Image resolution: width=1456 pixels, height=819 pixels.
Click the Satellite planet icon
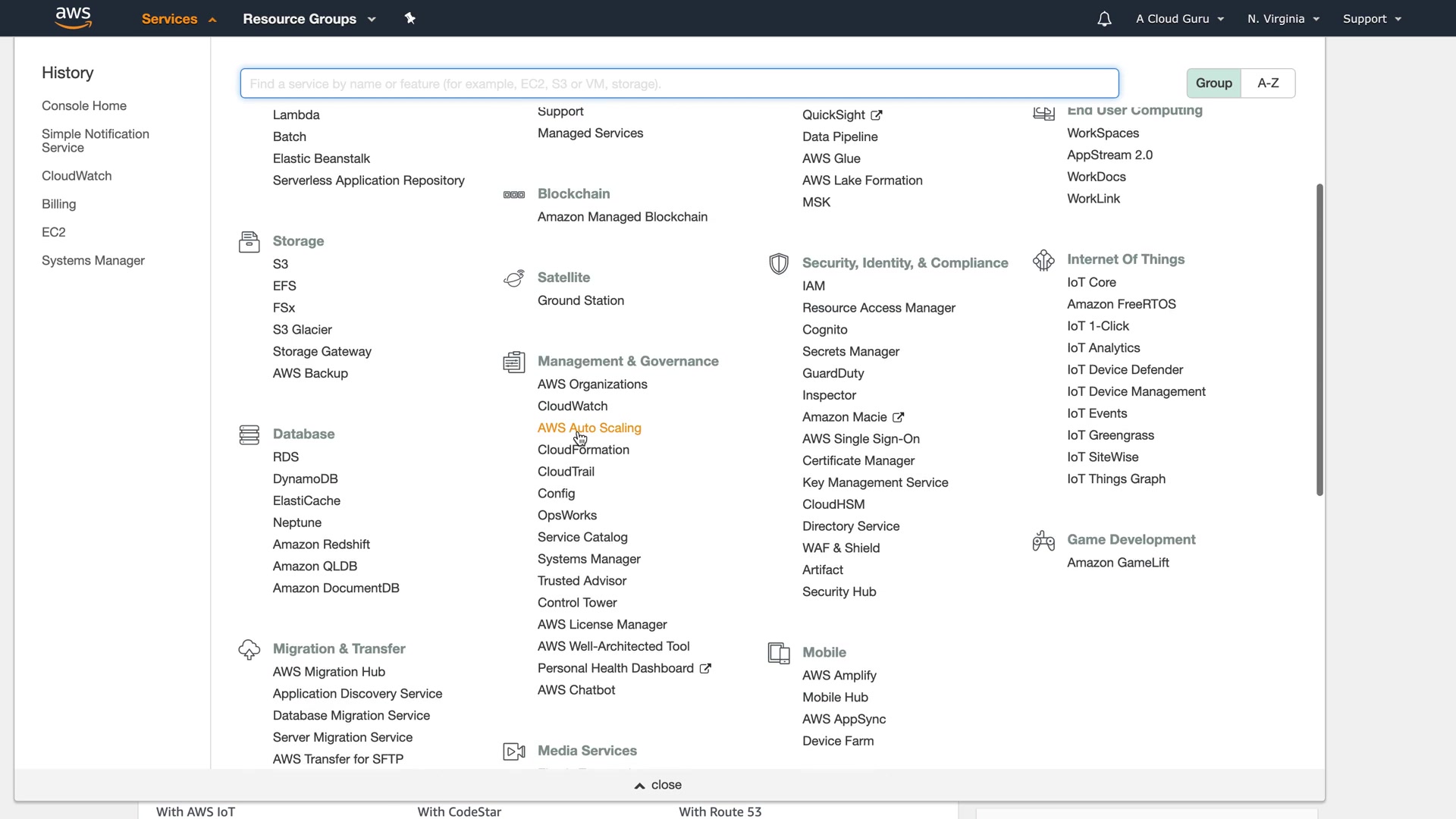tap(513, 278)
